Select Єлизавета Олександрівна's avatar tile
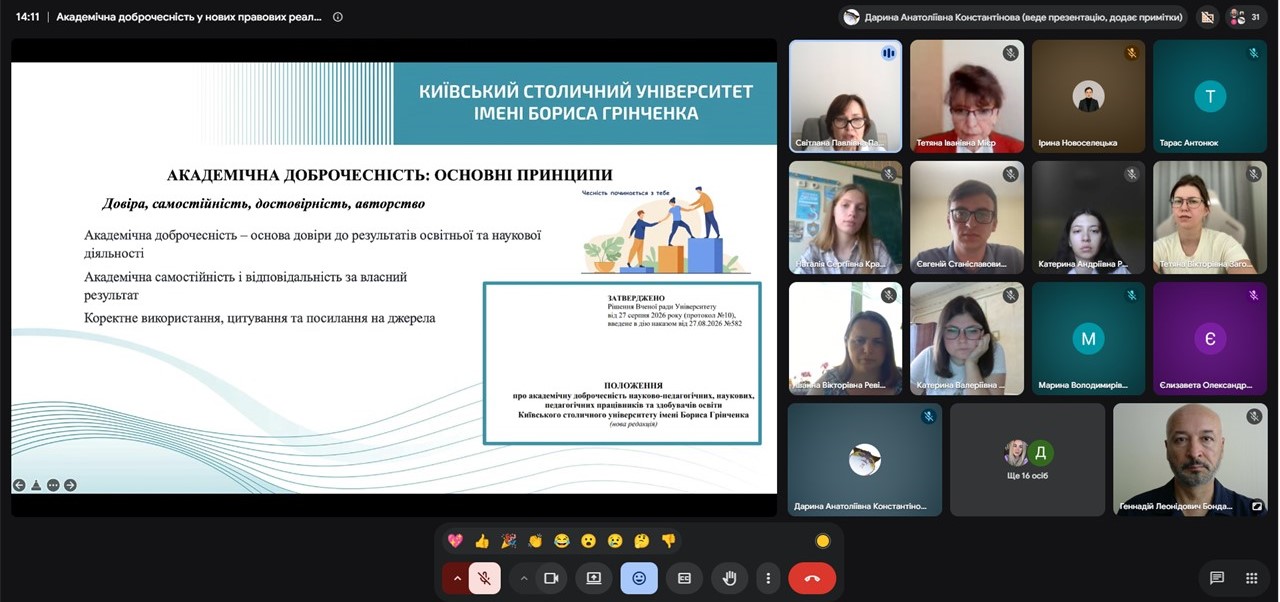 pos(1210,338)
